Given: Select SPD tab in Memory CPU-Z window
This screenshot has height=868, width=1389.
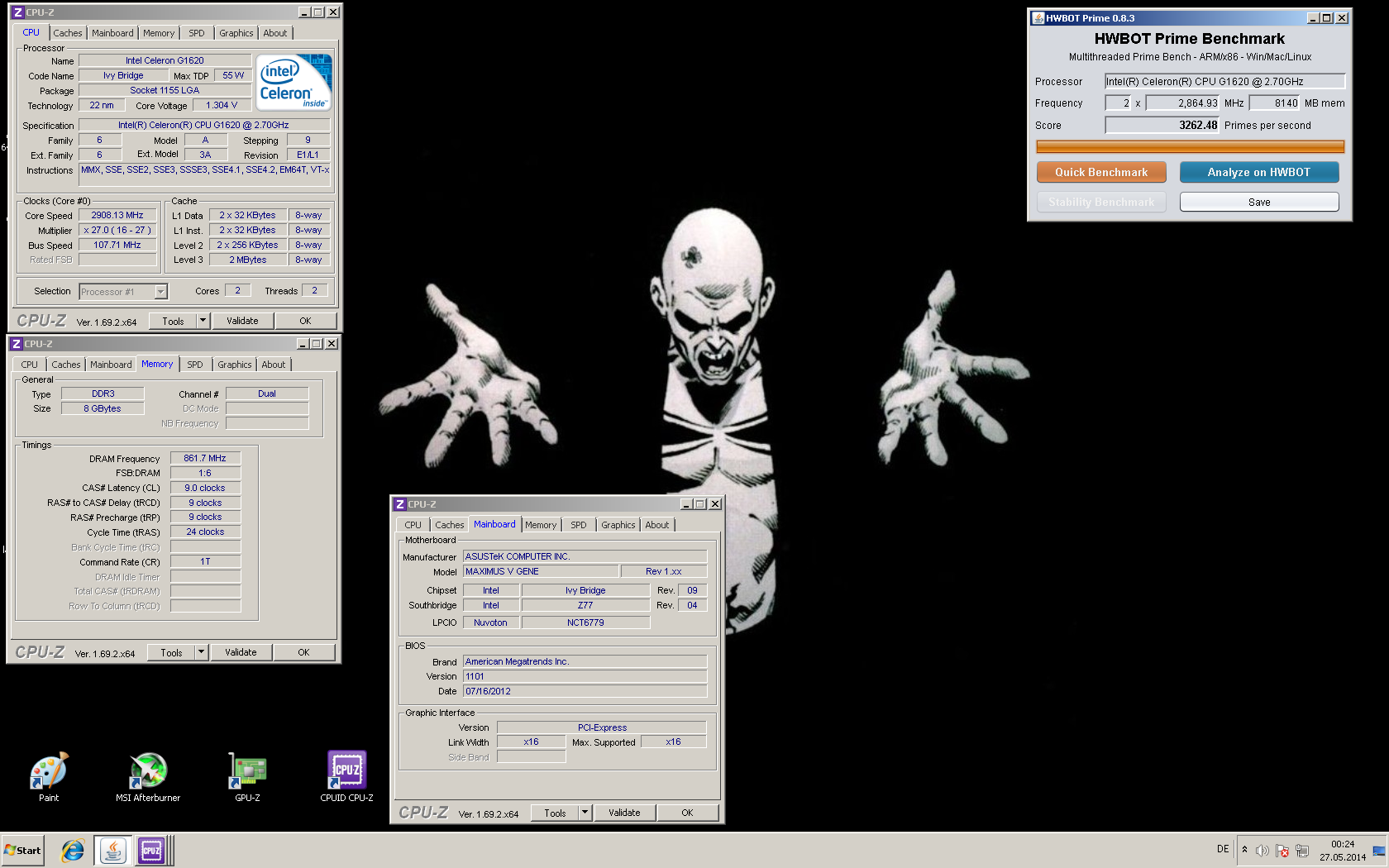Looking at the screenshot, I should tap(194, 365).
